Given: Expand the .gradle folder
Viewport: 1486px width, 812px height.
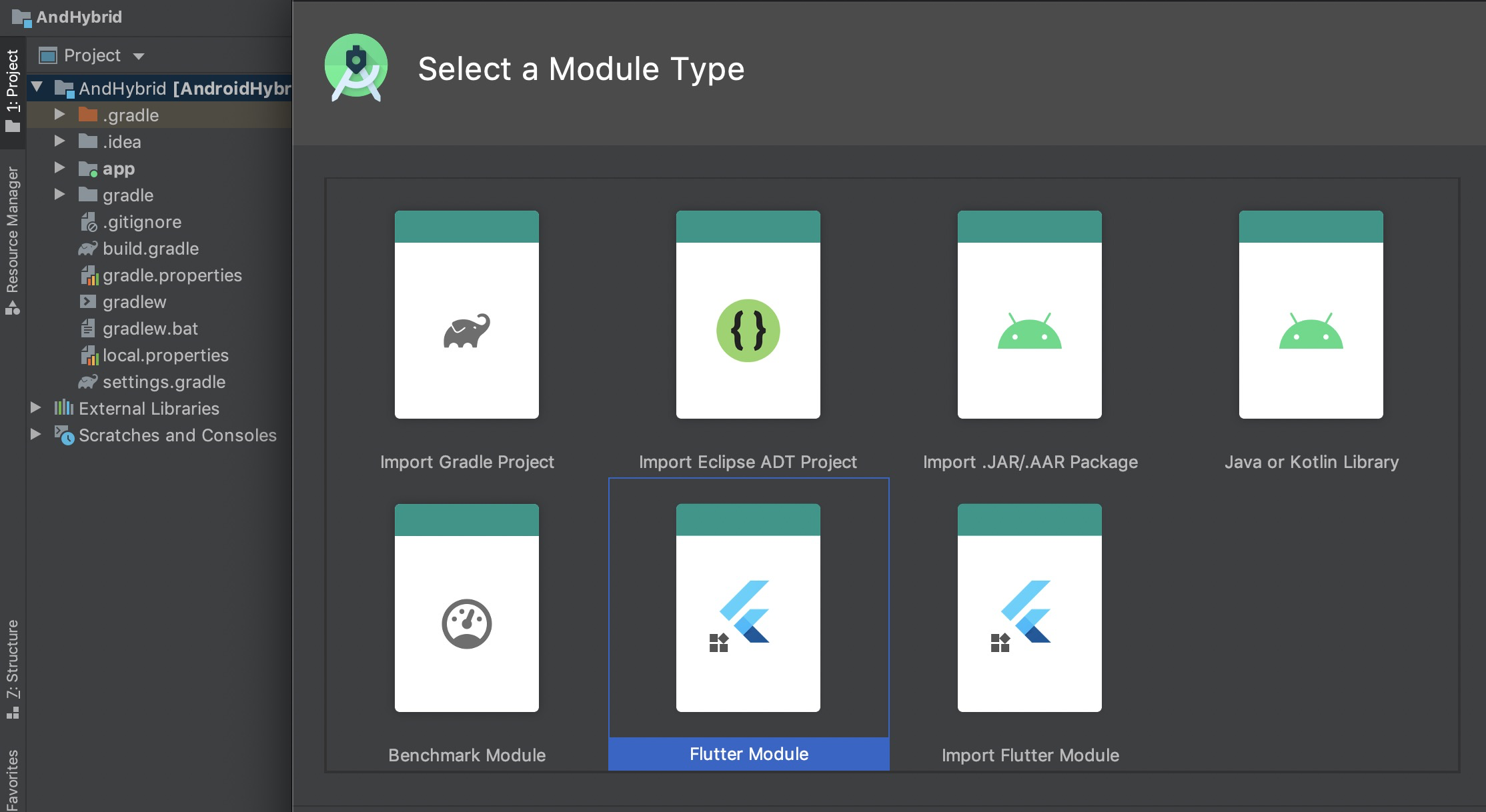Looking at the screenshot, I should 59,115.
